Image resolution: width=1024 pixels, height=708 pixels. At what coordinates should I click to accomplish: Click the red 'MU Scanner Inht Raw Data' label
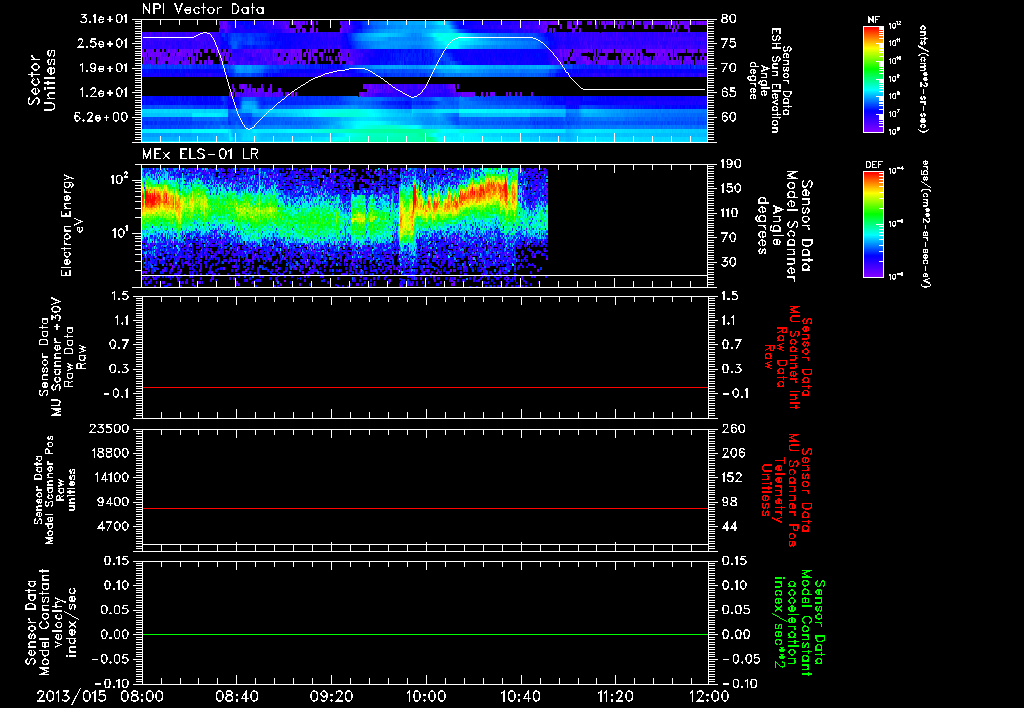click(x=788, y=357)
